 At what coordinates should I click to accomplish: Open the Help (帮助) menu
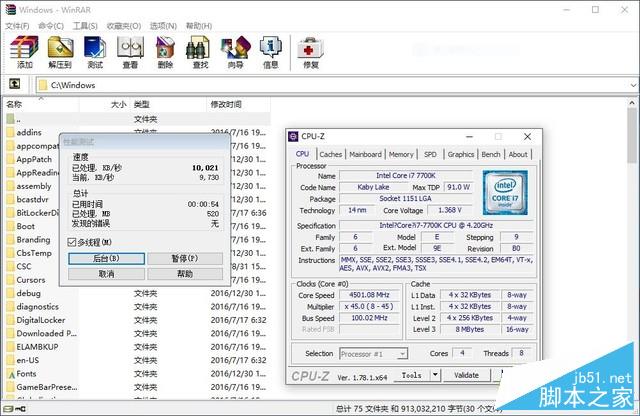[199, 26]
